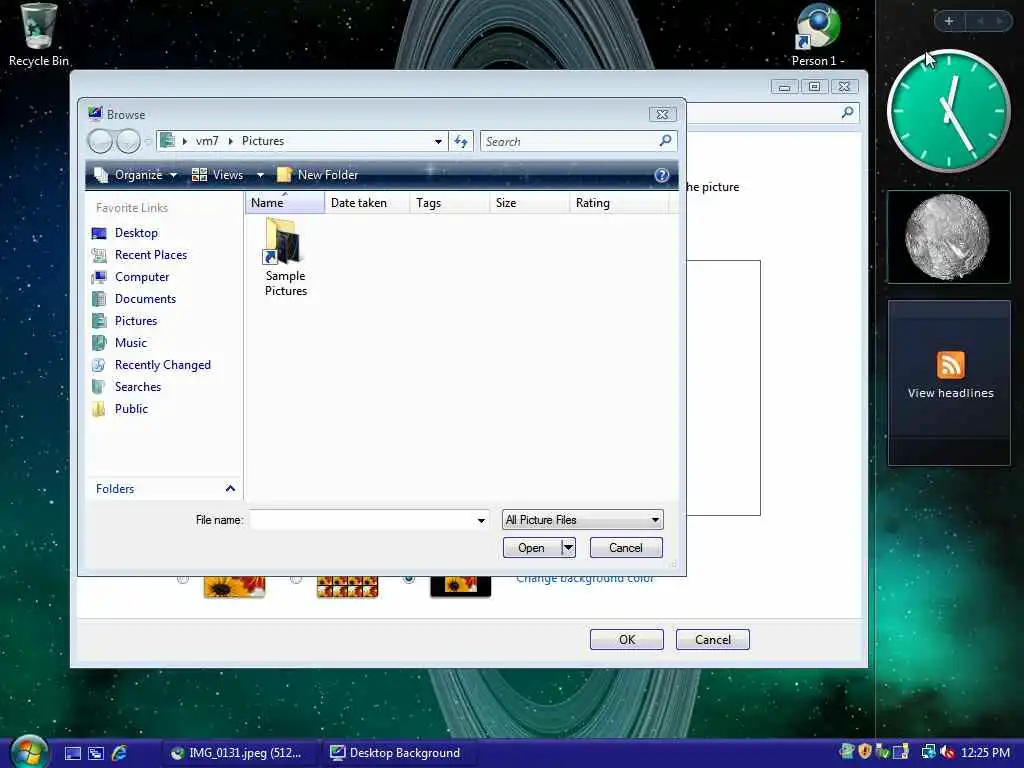The image size is (1024, 768).
Task: Click the clock gadget in the sidebar
Action: (x=948, y=111)
